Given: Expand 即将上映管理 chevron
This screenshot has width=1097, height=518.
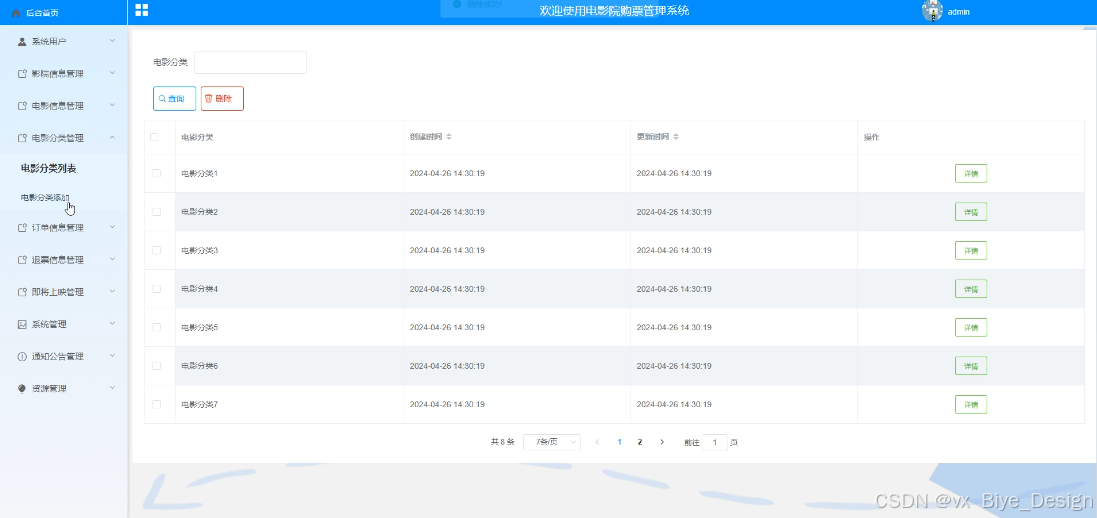Looking at the screenshot, I should pyautogui.click(x=113, y=291).
